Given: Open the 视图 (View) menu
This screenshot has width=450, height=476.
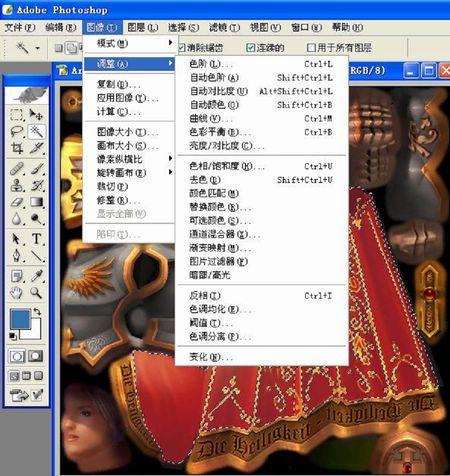Looking at the screenshot, I should (266, 27).
